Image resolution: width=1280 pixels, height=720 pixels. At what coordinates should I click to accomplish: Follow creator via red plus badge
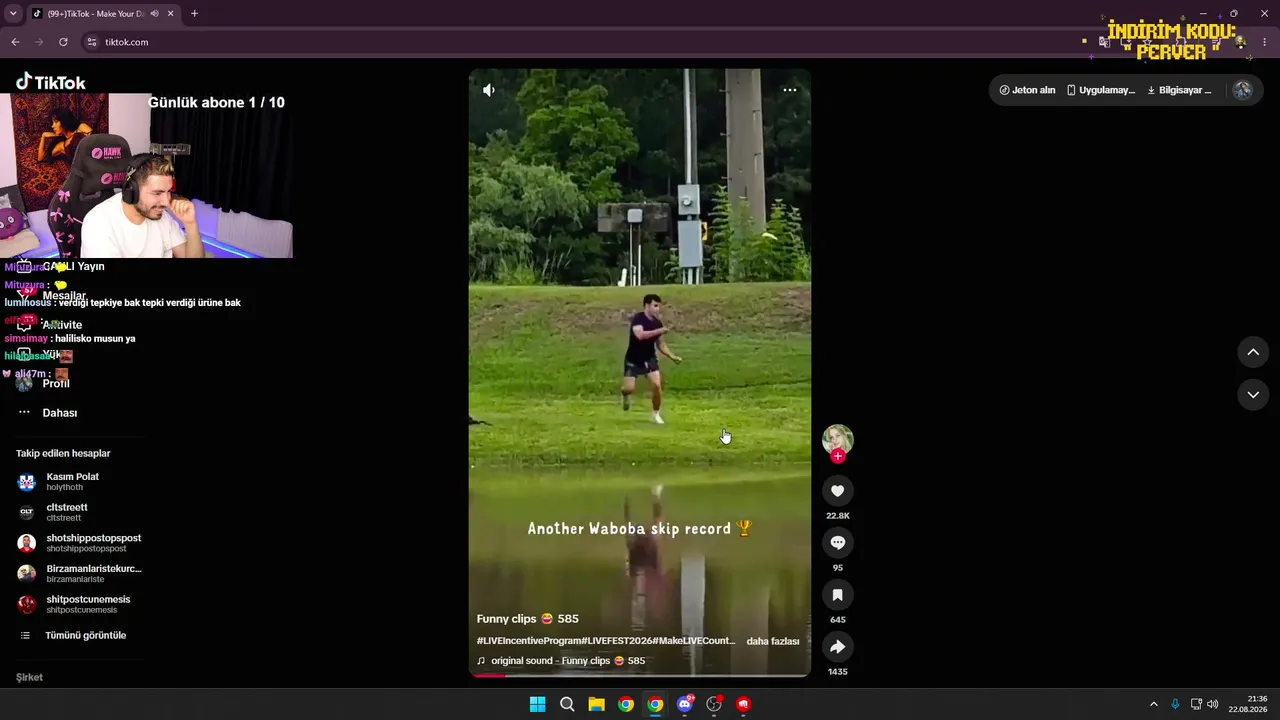click(838, 456)
